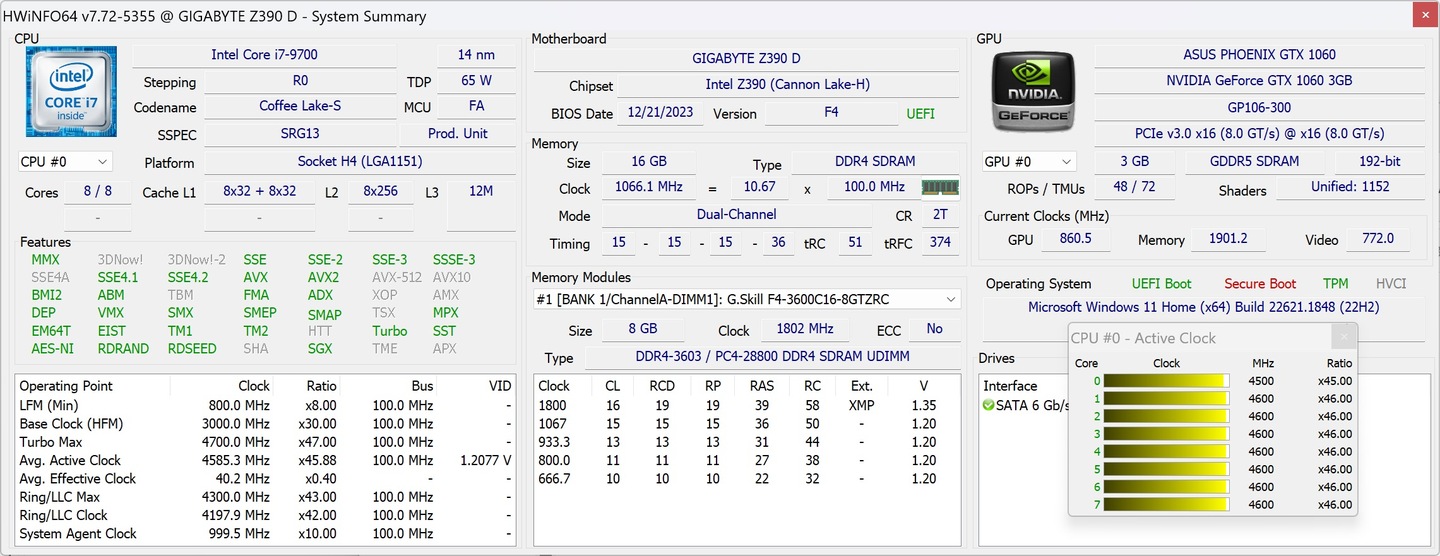Screen dimensions: 1440x556
Task: Open the GPU #0 selector dropdown
Action: [x=1029, y=161]
